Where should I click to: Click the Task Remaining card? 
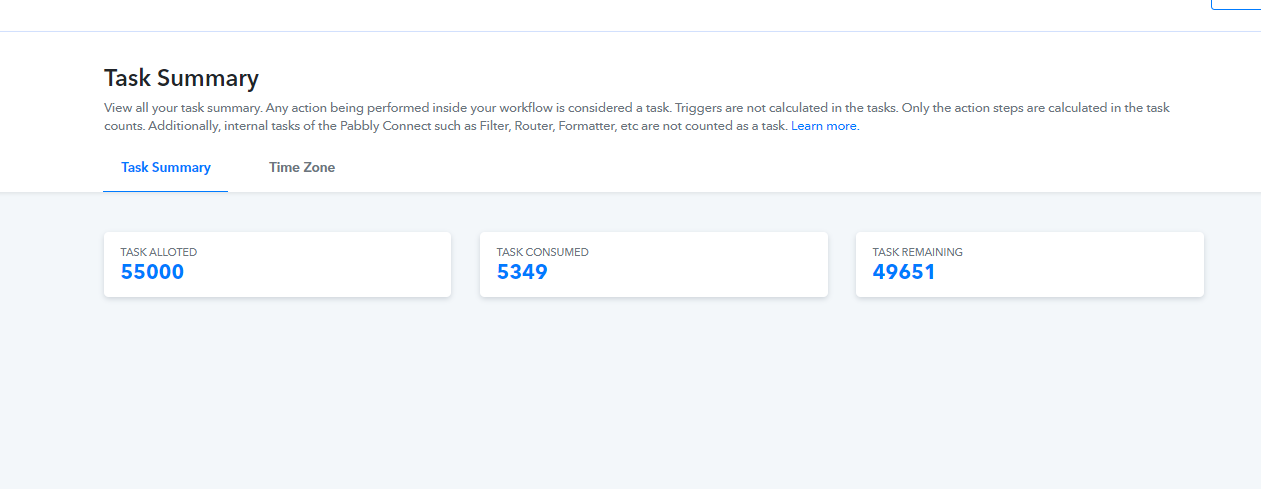point(1029,265)
